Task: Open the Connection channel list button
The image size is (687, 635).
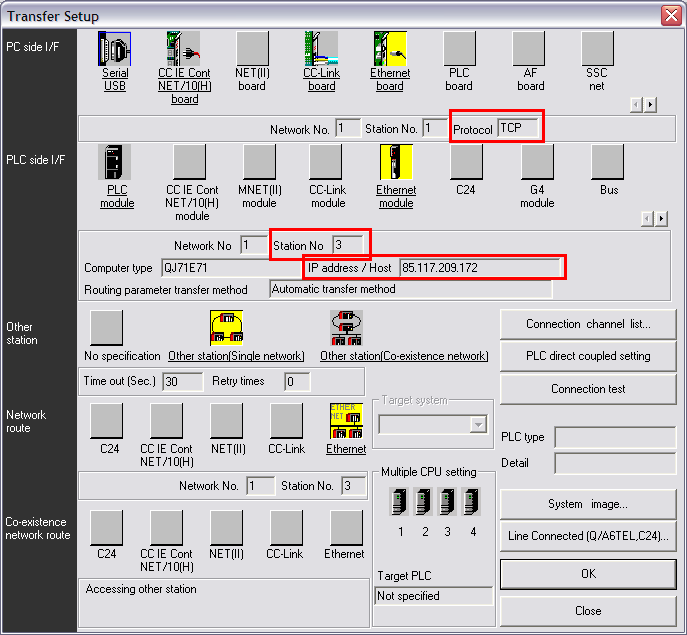Action: point(588,324)
